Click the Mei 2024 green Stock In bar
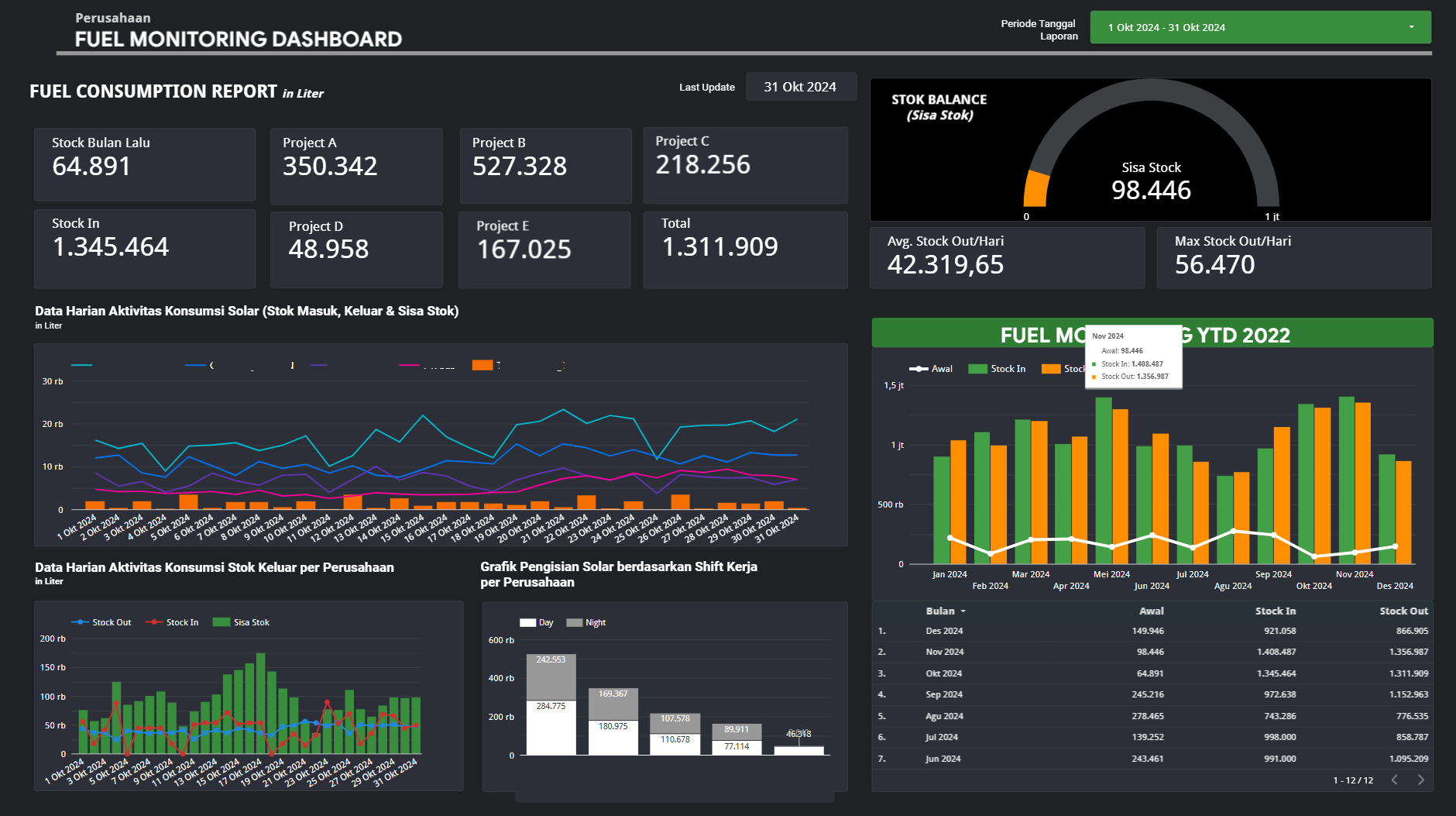 (x=1103, y=480)
